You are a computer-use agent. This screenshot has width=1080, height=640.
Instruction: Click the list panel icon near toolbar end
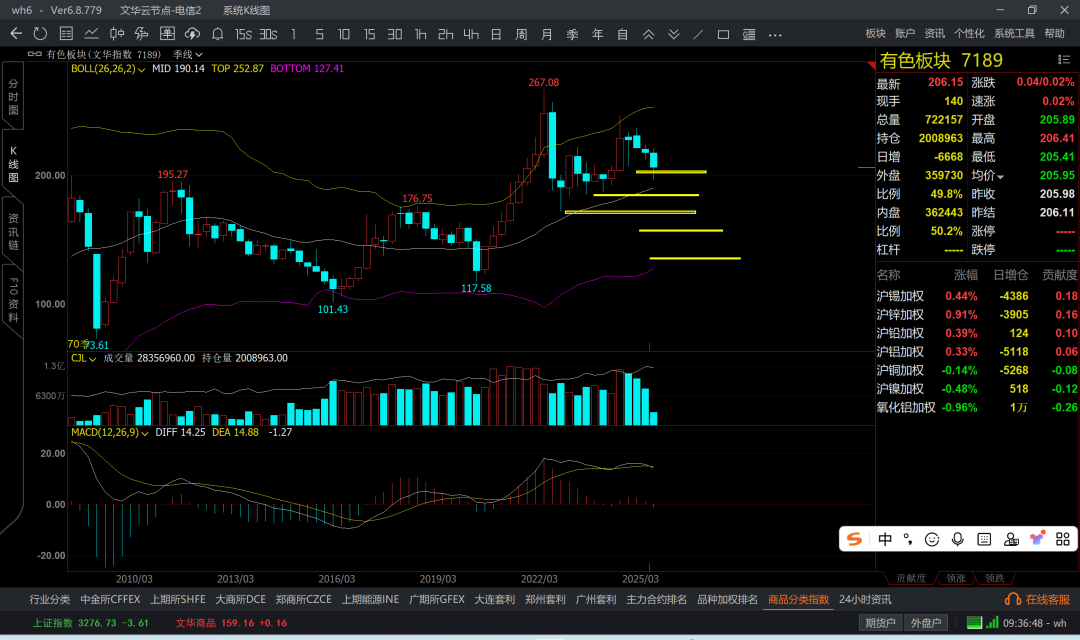pyautogui.click(x=749, y=34)
